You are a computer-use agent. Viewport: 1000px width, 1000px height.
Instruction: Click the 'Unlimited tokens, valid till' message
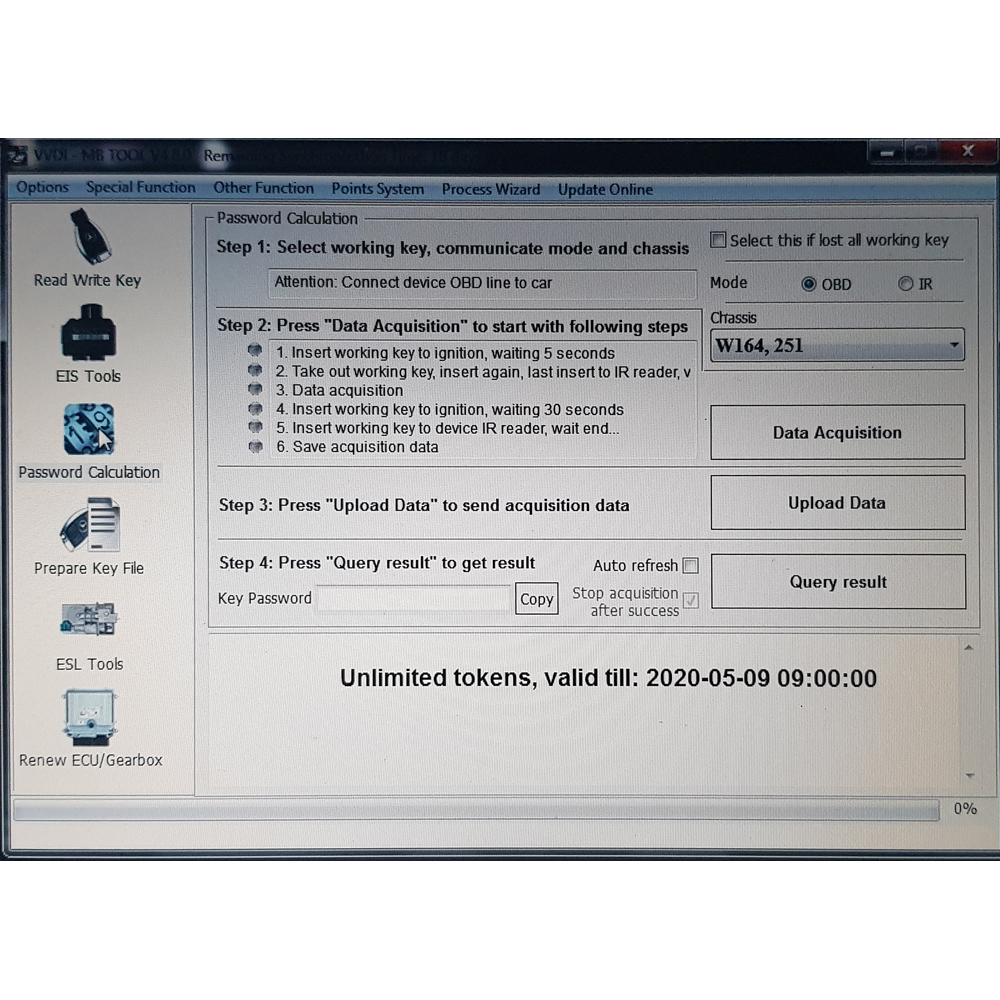click(608, 678)
